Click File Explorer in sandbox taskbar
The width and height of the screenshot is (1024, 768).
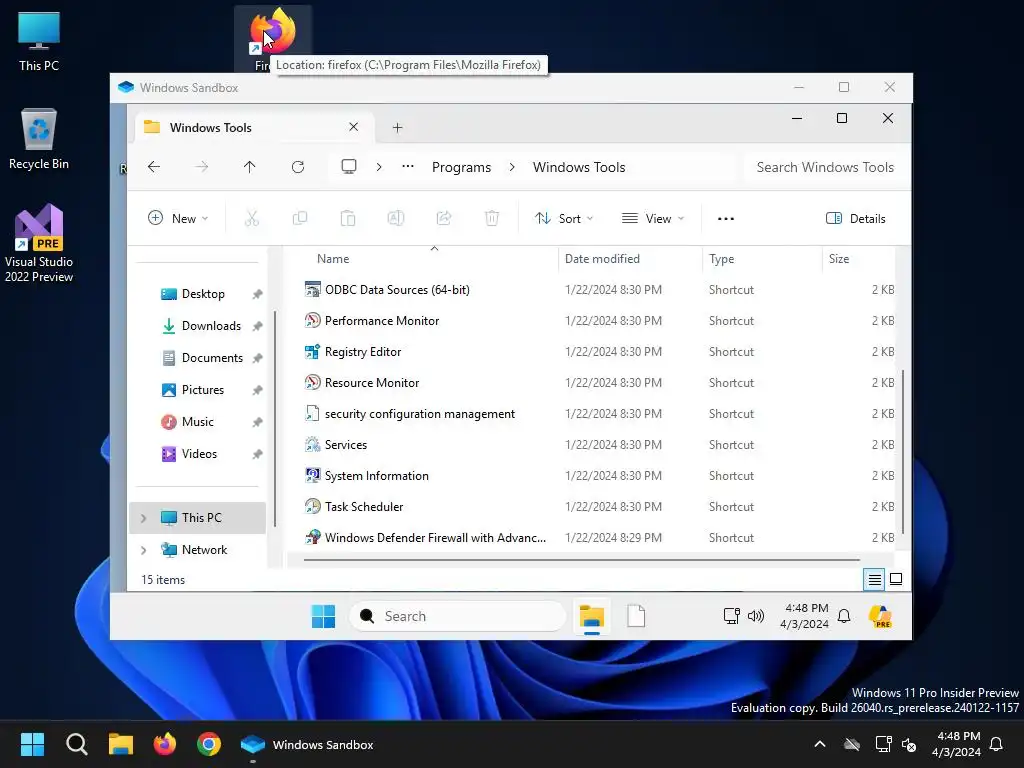click(592, 616)
